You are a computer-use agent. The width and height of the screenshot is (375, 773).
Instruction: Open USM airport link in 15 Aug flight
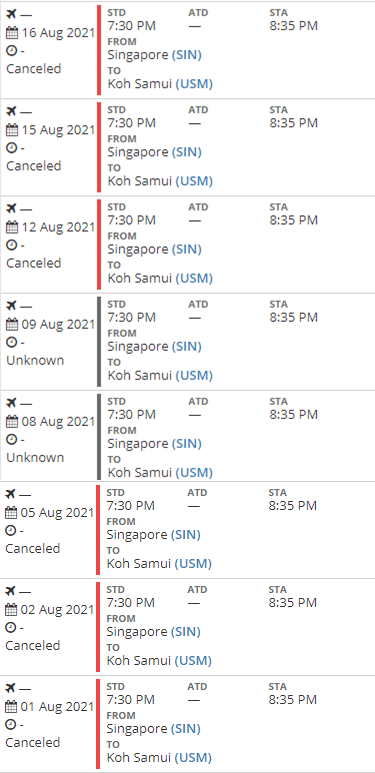point(194,181)
